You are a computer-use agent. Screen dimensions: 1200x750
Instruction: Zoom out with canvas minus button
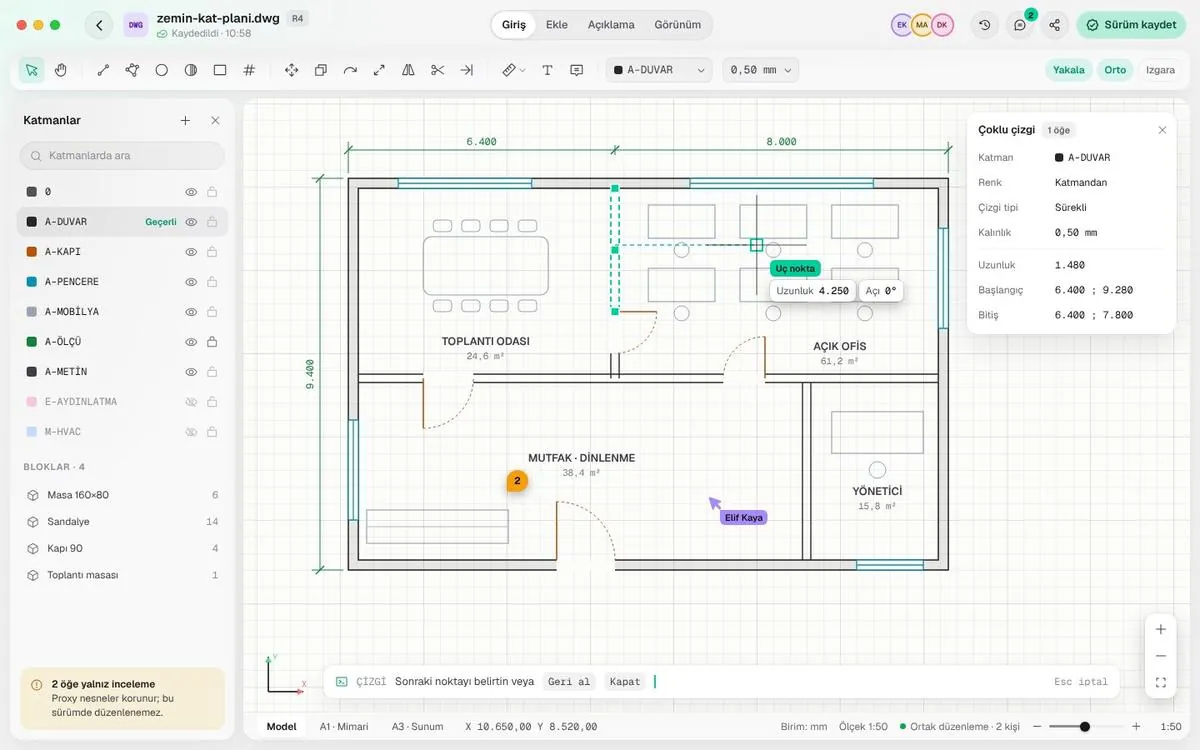pos(1161,656)
